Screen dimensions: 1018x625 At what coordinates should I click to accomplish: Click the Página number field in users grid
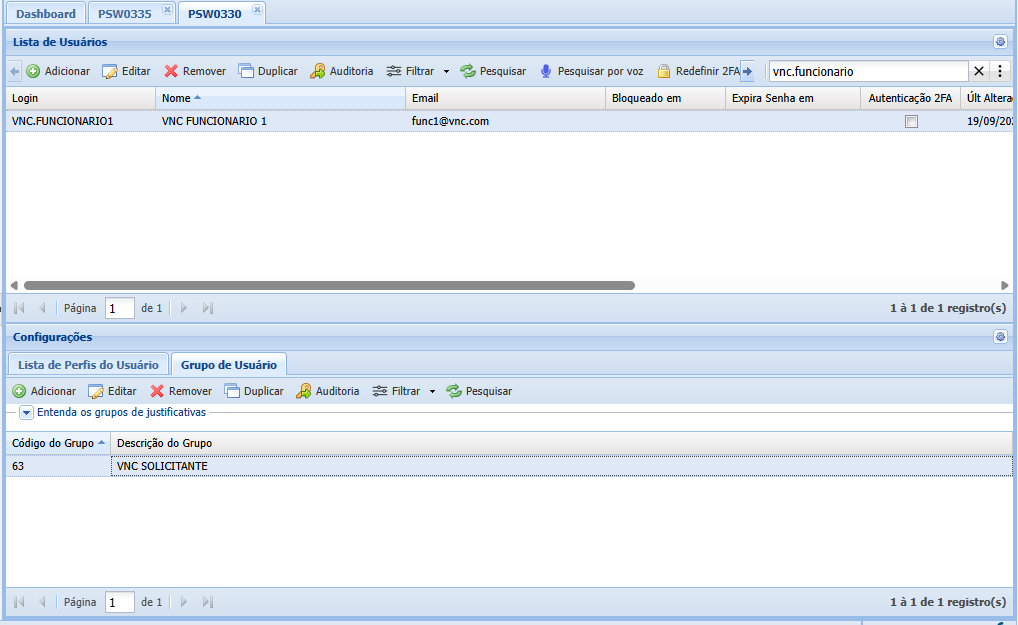(119, 308)
